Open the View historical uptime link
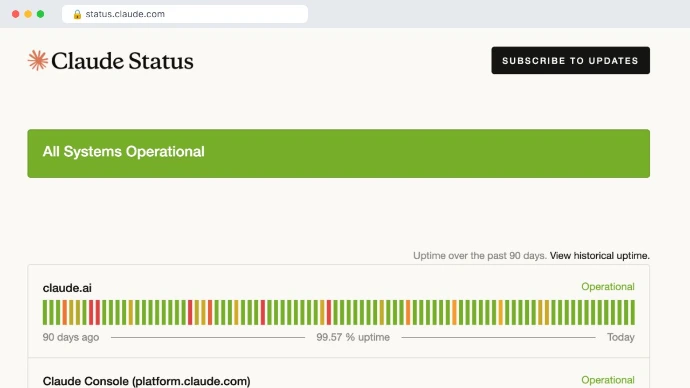Image resolution: width=690 pixels, height=388 pixels. 599,256
